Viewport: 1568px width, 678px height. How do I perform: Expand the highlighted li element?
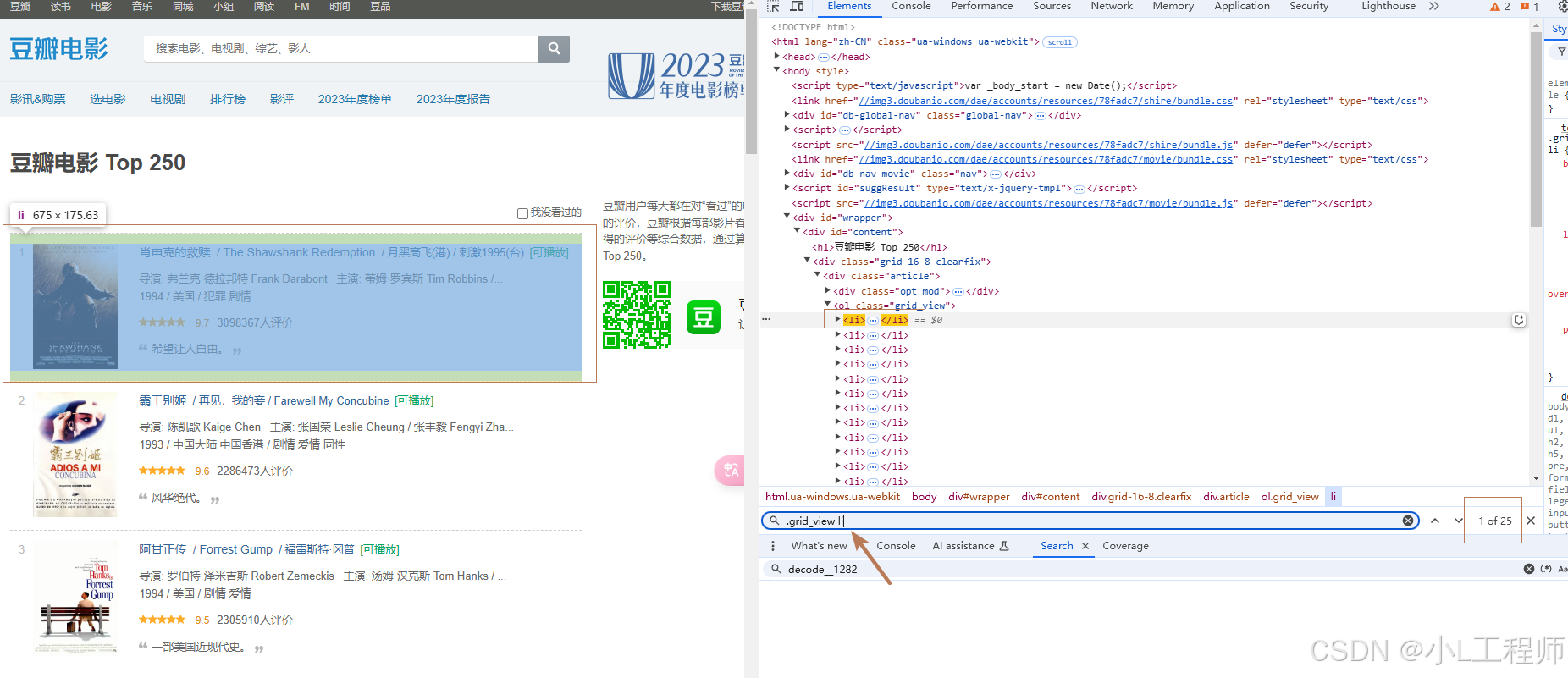point(838,320)
